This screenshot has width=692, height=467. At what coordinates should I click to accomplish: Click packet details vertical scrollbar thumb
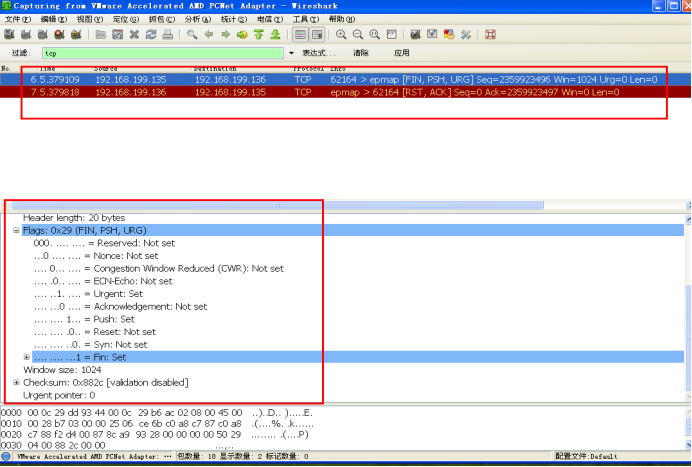click(688, 338)
